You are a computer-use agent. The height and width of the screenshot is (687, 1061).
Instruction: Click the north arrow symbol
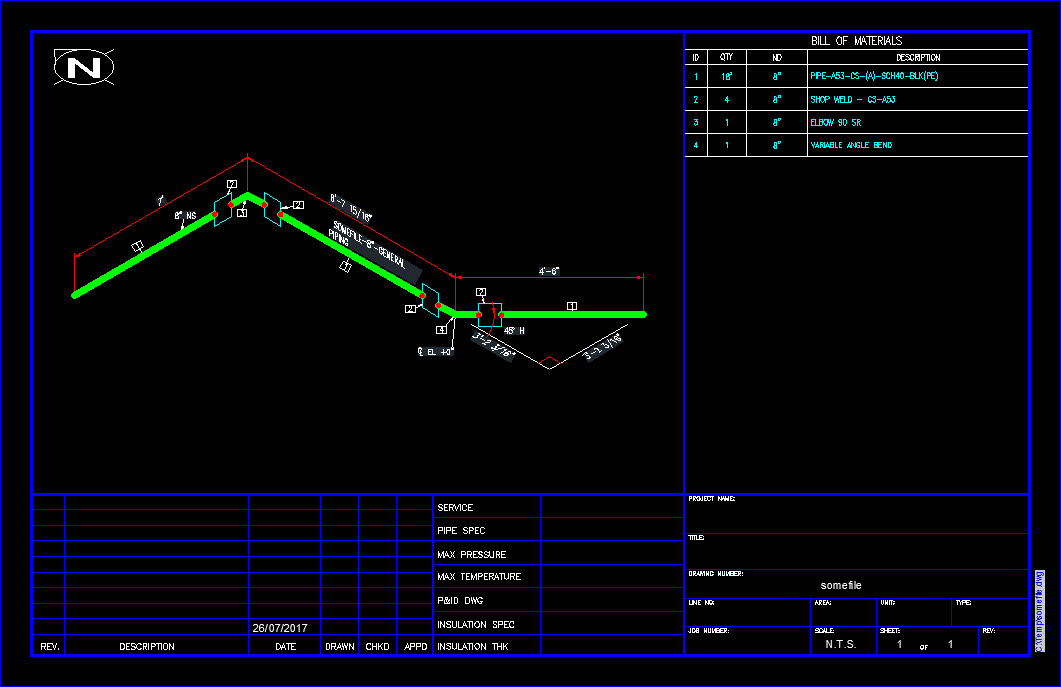click(x=84, y=67)
